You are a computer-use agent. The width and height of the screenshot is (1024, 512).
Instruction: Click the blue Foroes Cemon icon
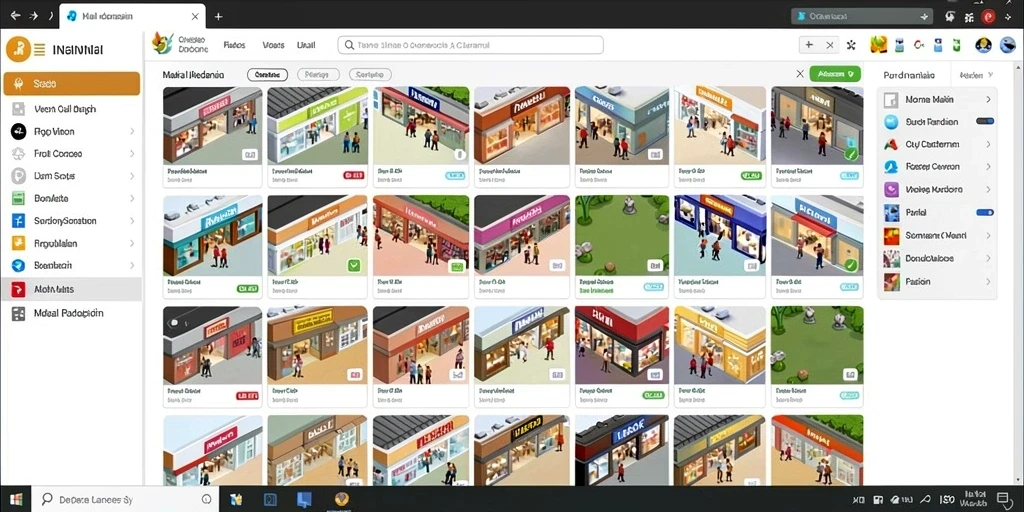891,167
